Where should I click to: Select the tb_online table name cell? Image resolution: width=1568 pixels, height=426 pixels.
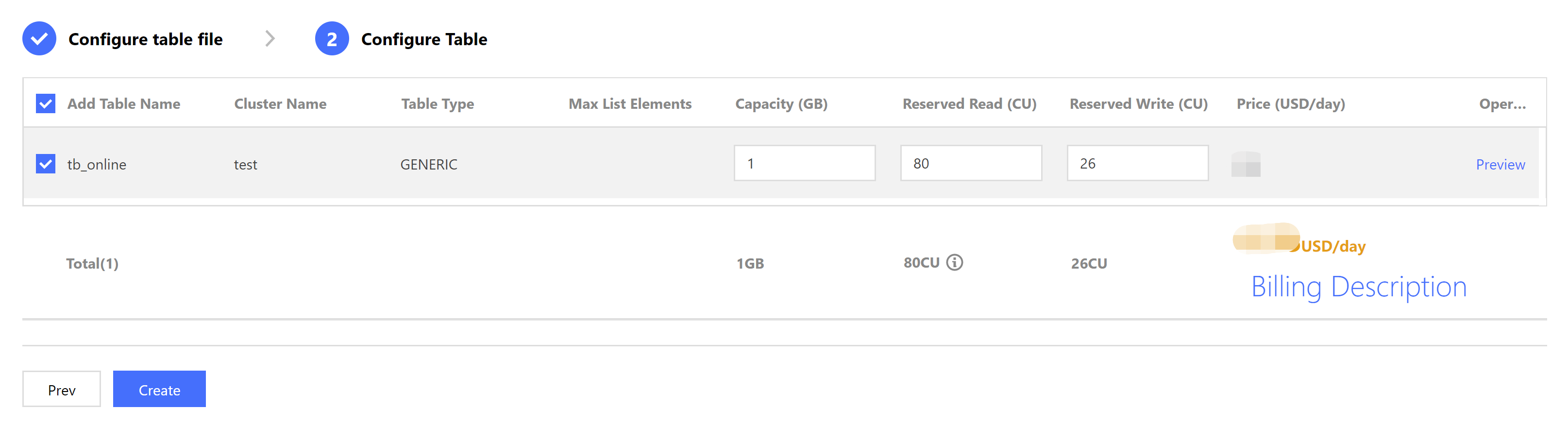tap(97, 164)
